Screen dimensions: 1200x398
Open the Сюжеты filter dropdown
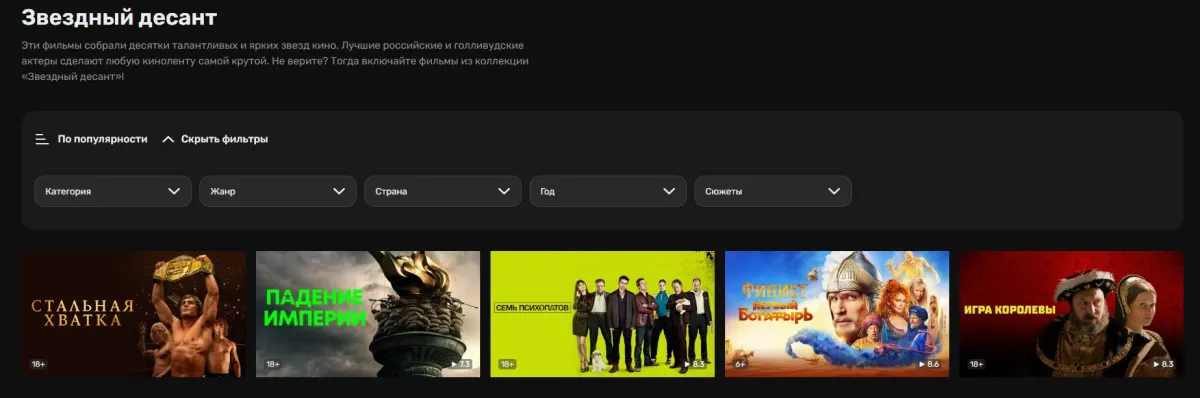[x=773, y=191]
